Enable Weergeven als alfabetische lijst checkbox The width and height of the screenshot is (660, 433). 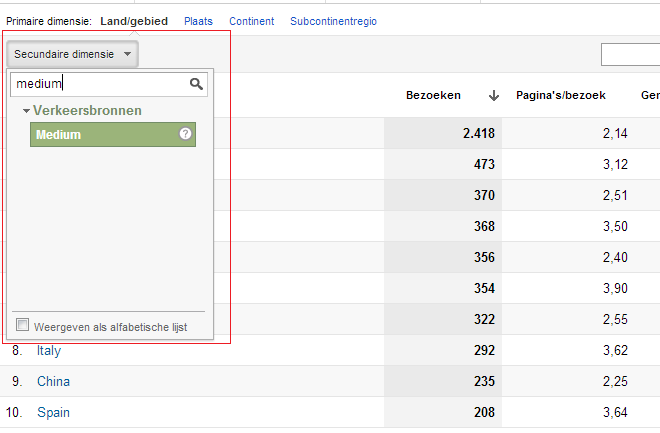click(23, 325)
